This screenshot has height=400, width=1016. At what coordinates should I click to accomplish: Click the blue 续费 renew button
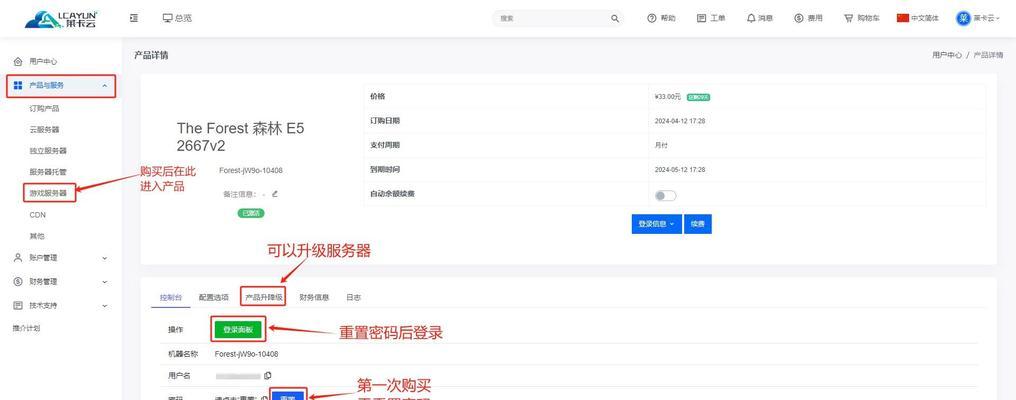click(698, 224)
